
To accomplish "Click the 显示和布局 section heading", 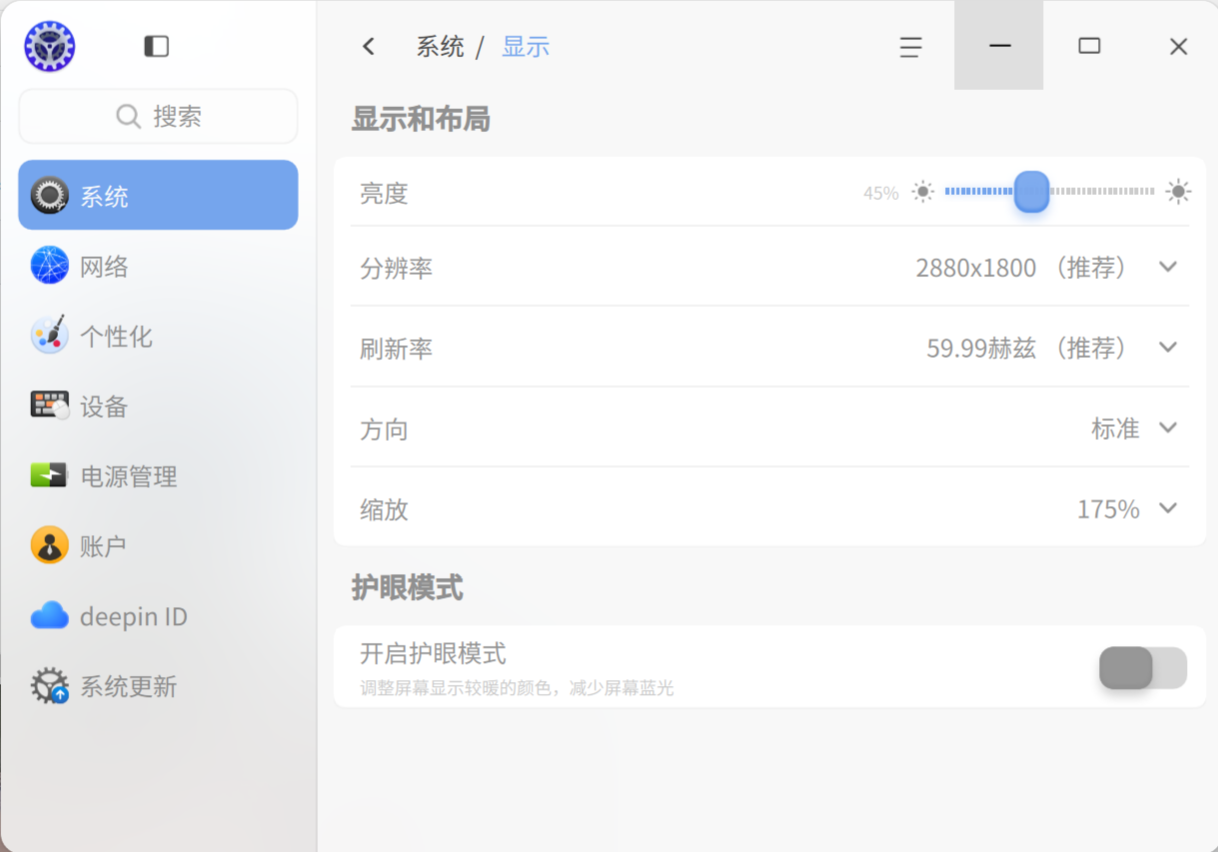I will [421, 120].
